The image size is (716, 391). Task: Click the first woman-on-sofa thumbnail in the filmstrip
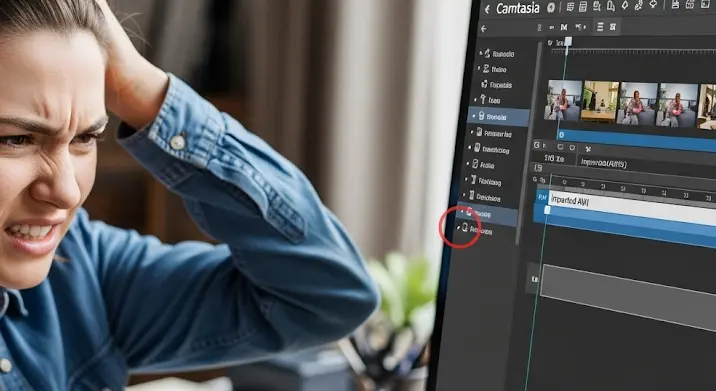coord(563,100)
